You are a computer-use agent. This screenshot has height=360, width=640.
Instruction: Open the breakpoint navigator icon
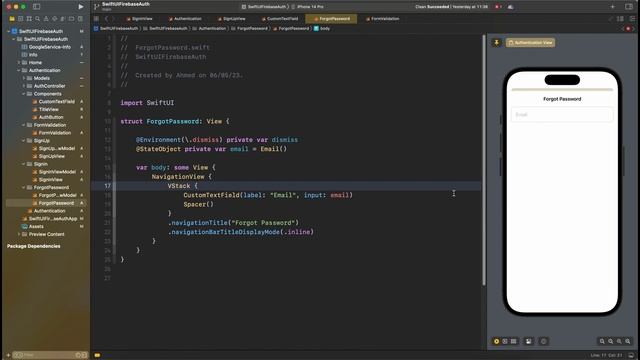click(x=72, y=19)
